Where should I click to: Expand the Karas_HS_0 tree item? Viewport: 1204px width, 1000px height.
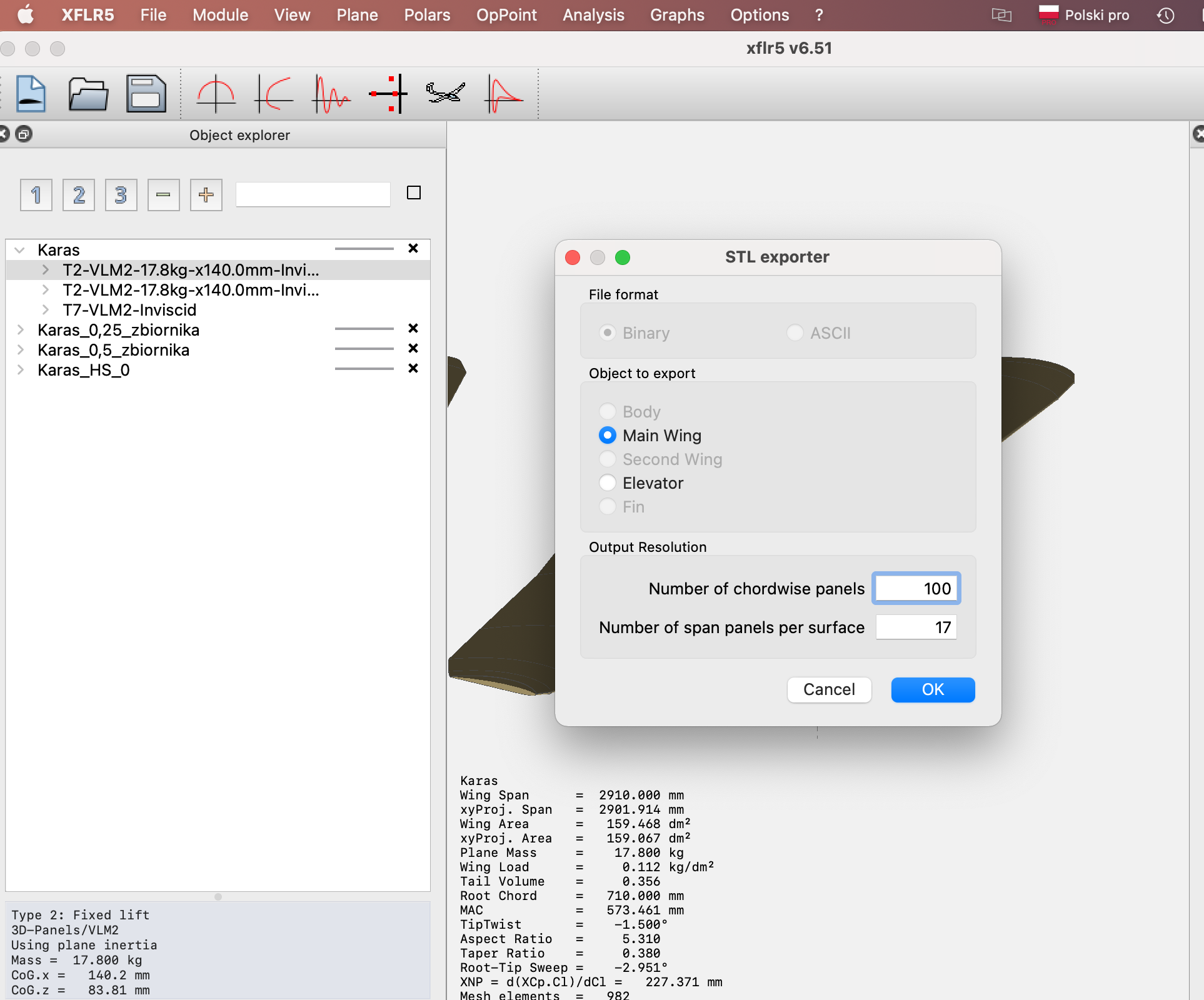click(21, 370)
